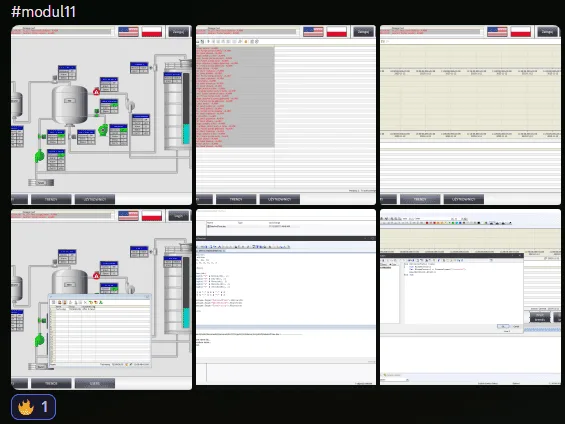The image size is (565, 424).
Task: Toggle the fire emoji reaction
Action: tap(34, 407)
